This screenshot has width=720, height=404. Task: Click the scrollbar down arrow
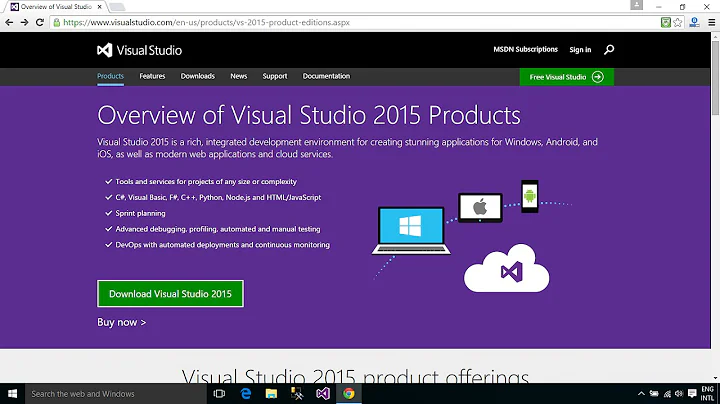click(715, 378)
